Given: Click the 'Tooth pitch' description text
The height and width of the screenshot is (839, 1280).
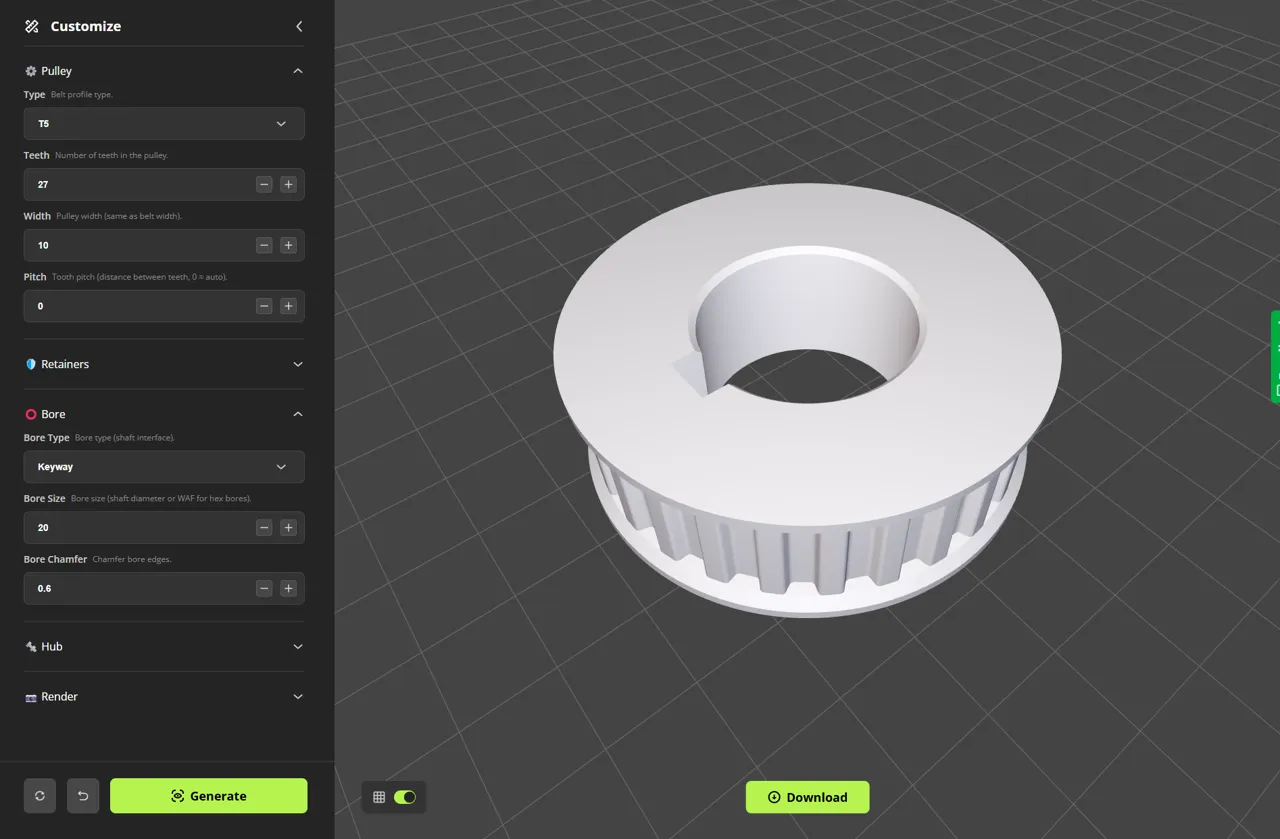Looking at the screenshot, I should pos(140,277).
